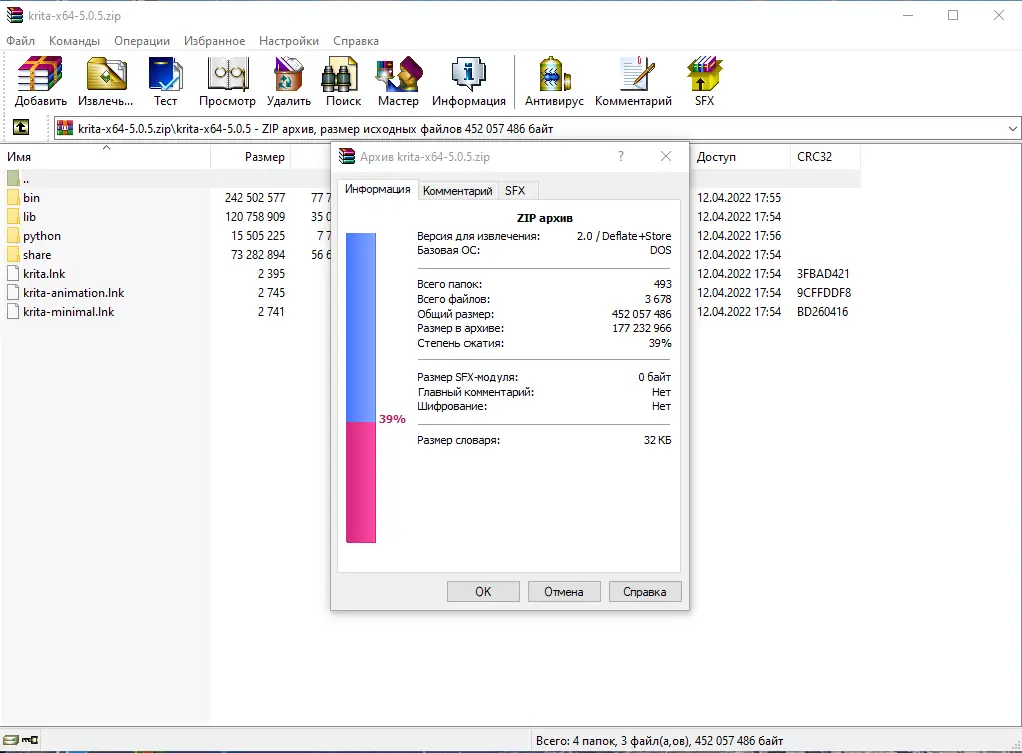The image size is (1022, 753).
Task: Sort by the Размер column header
Action: pos(250,156)
